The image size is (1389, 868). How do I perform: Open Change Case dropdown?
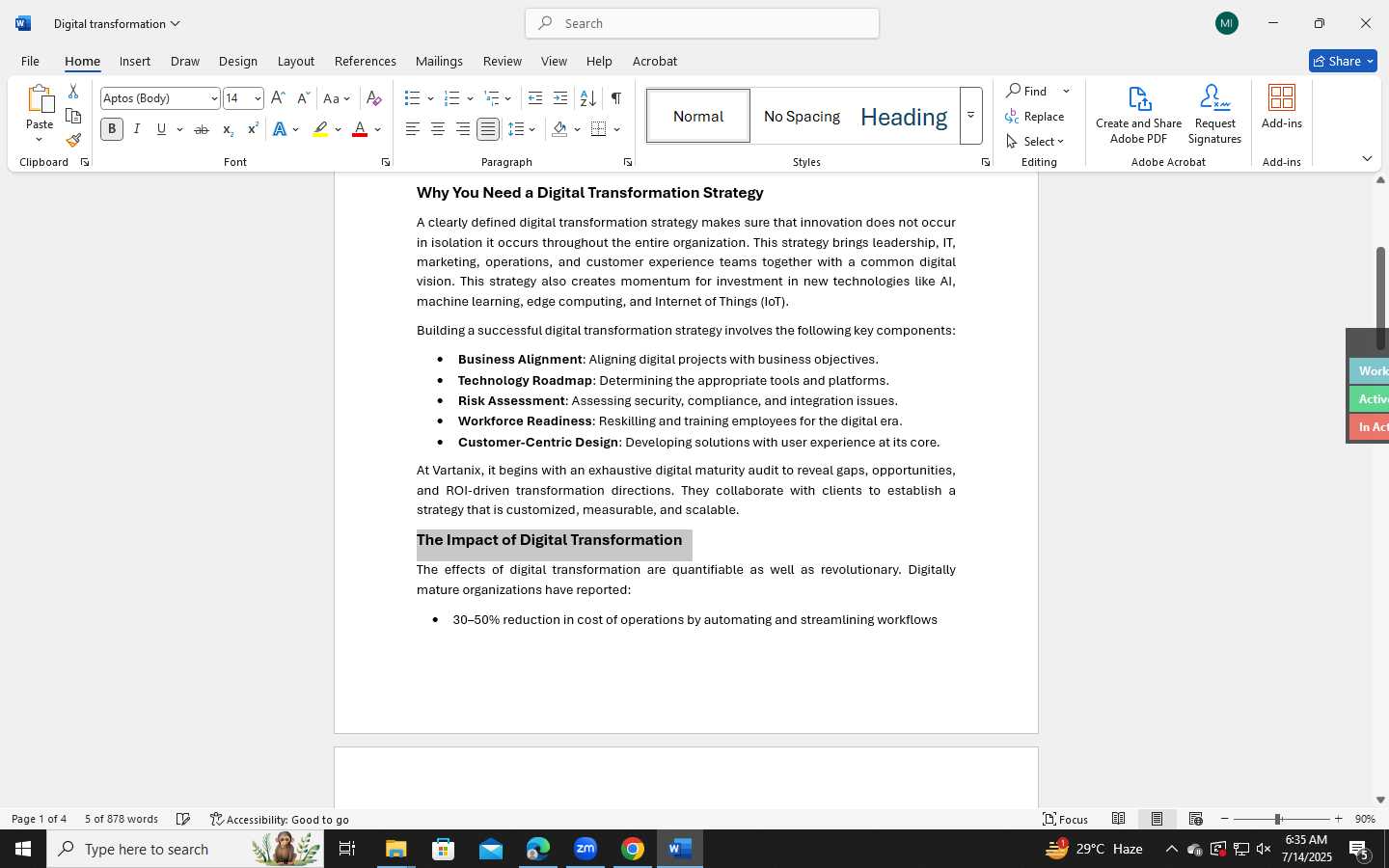coord(338,98)
